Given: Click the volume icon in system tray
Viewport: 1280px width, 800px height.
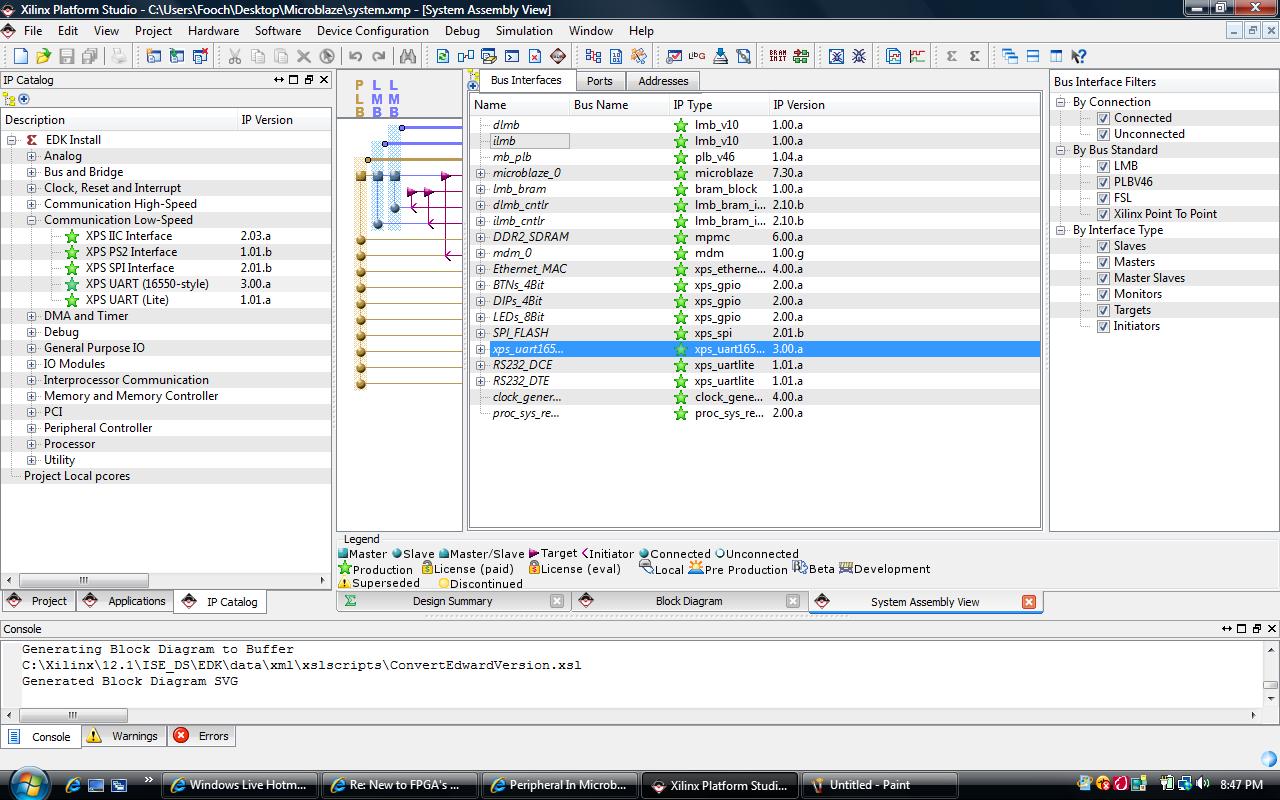Looking at the screenshot, I should [x=1204, y=784].
